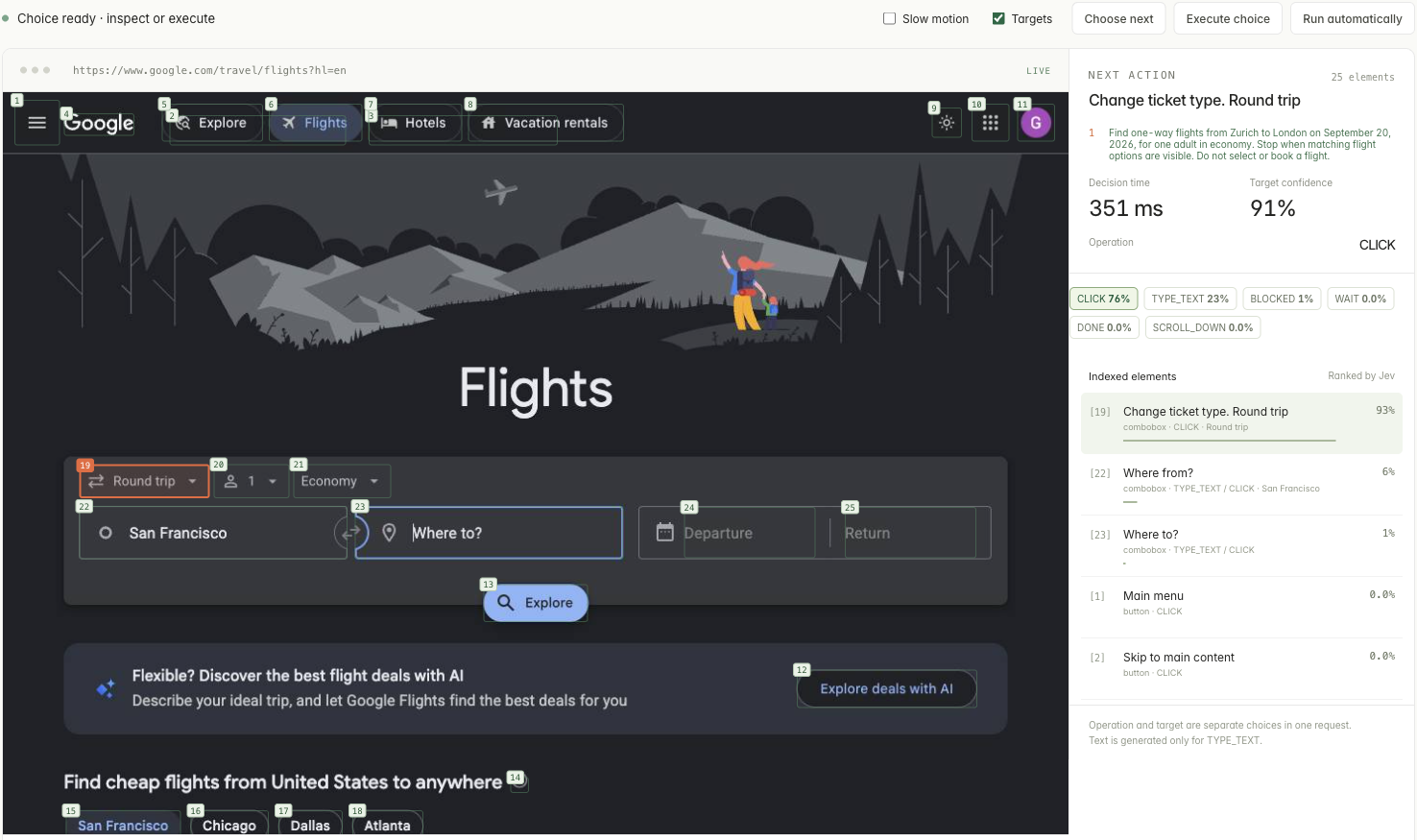The width and height of the screenshot is (1417, 840).
Task: Click the Google logo
Action: coord(99,123)
